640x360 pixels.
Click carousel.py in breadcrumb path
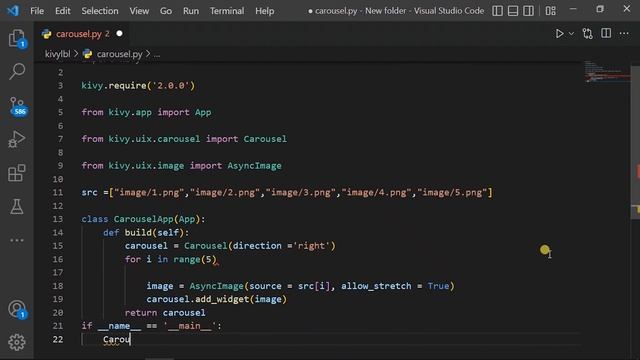point(120,54)
